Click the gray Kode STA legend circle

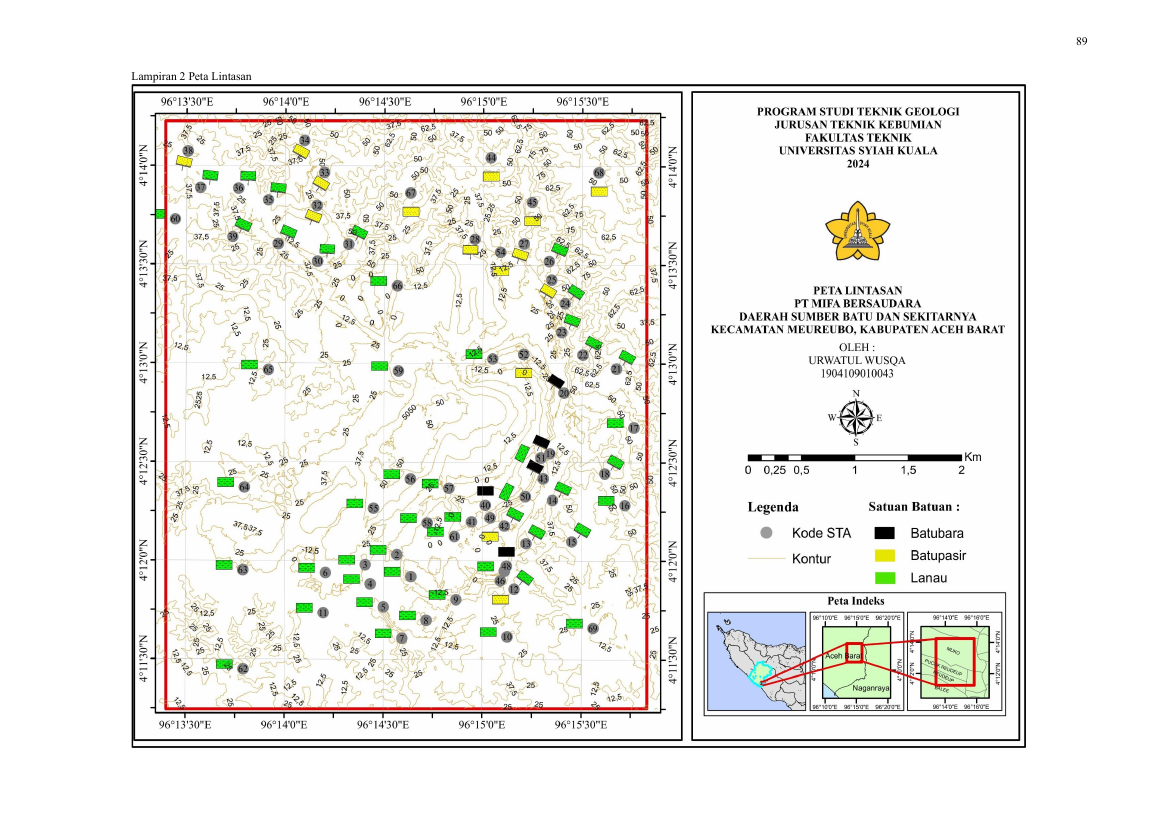click(767, 533)
